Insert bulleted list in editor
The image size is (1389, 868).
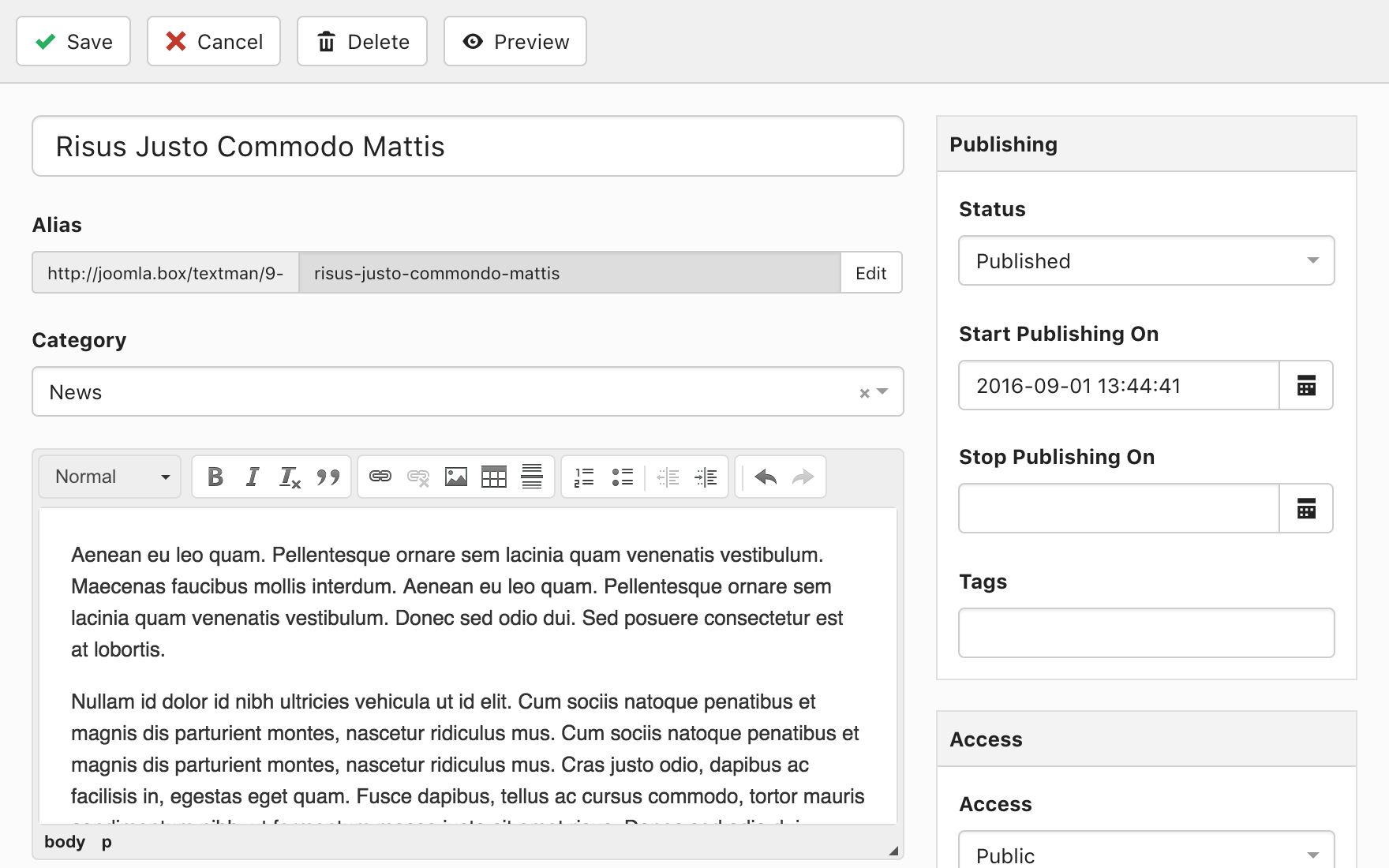(x=622, y=477)
